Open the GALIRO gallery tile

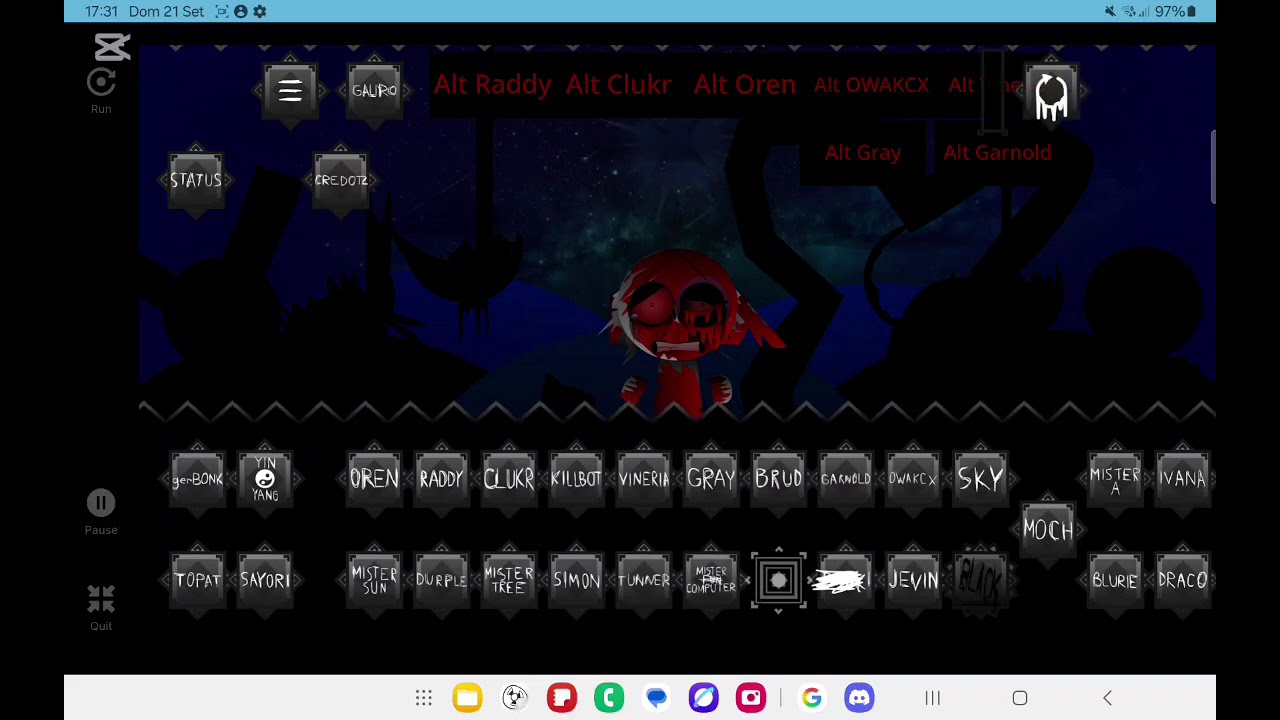374,91
